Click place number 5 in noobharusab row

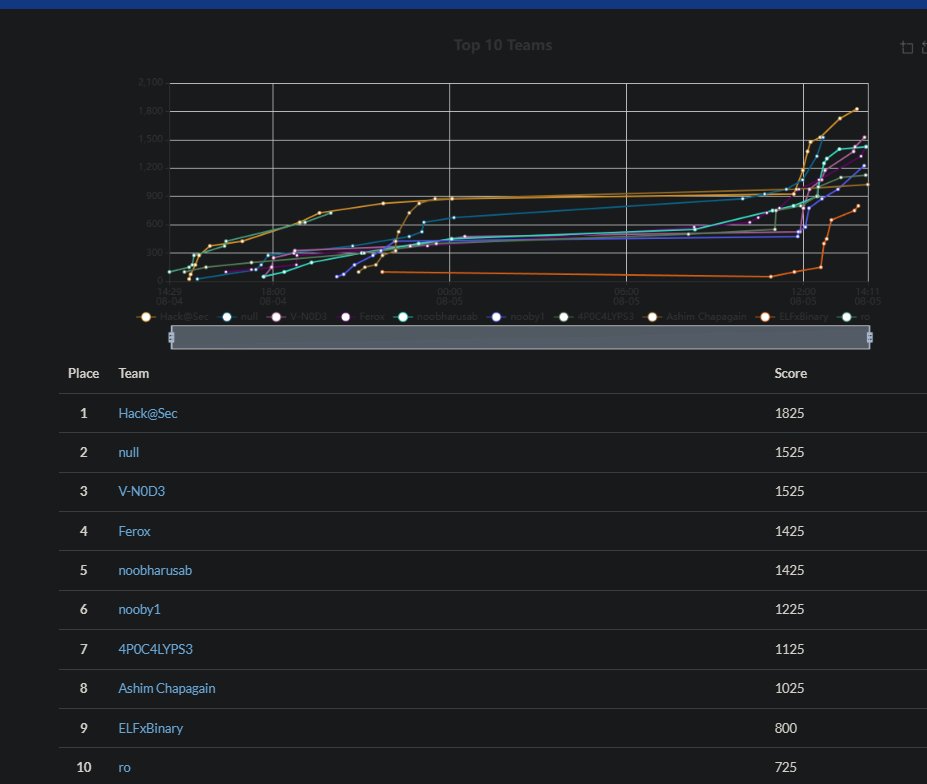(x=83, y=570)
